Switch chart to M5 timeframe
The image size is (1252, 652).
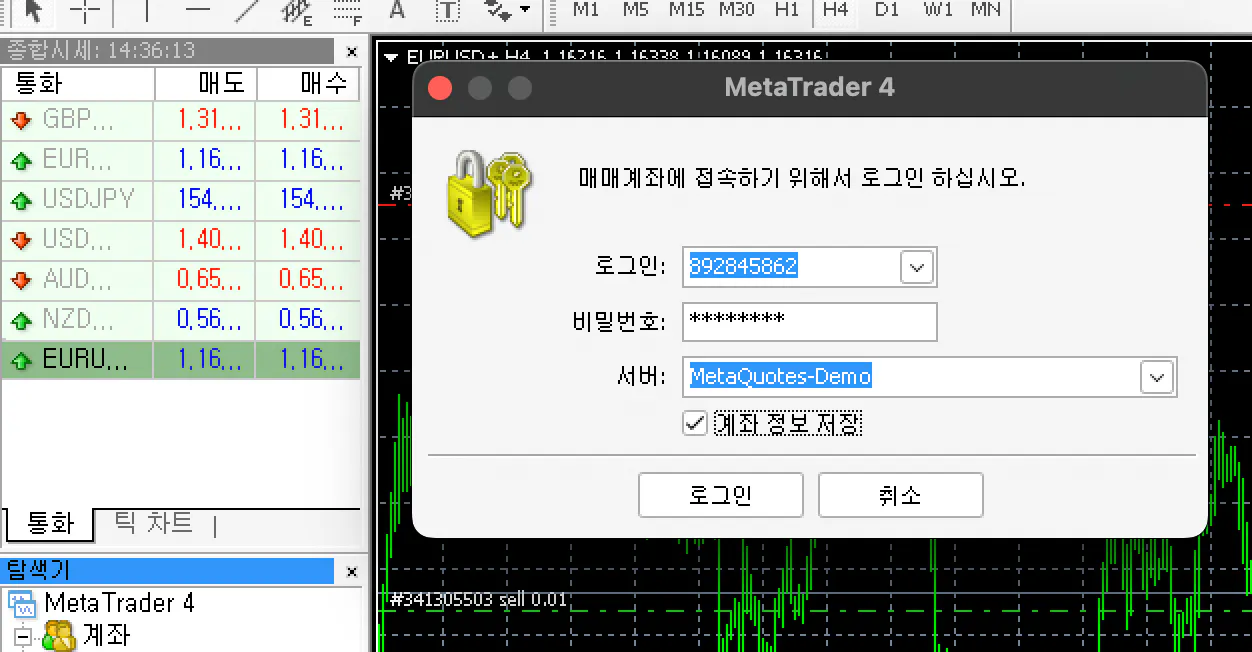tap(635, 10)
